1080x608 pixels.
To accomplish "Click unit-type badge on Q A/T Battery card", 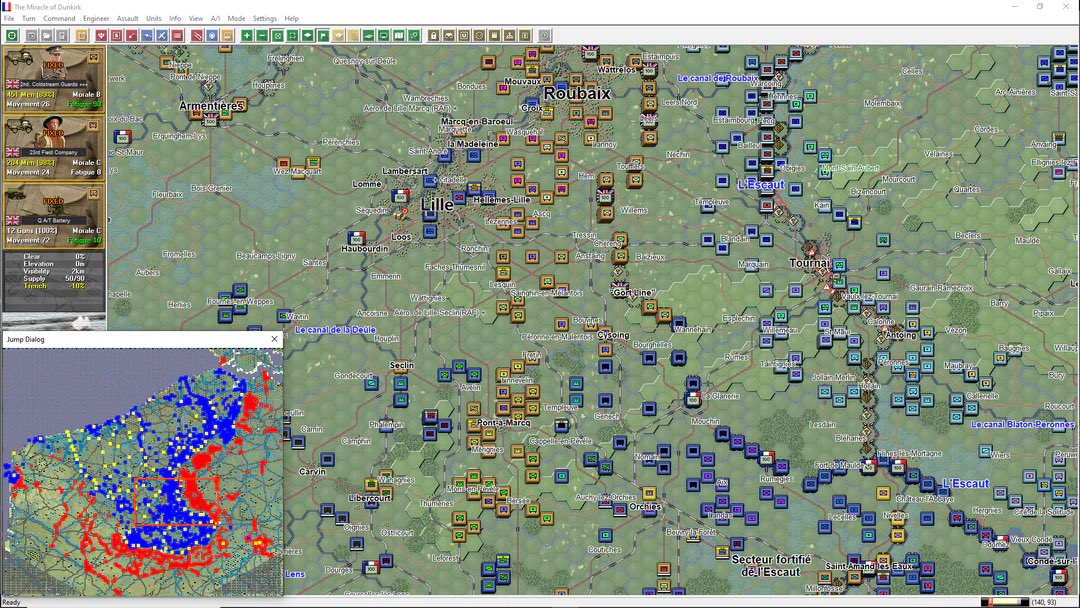I will pos(94,195).
